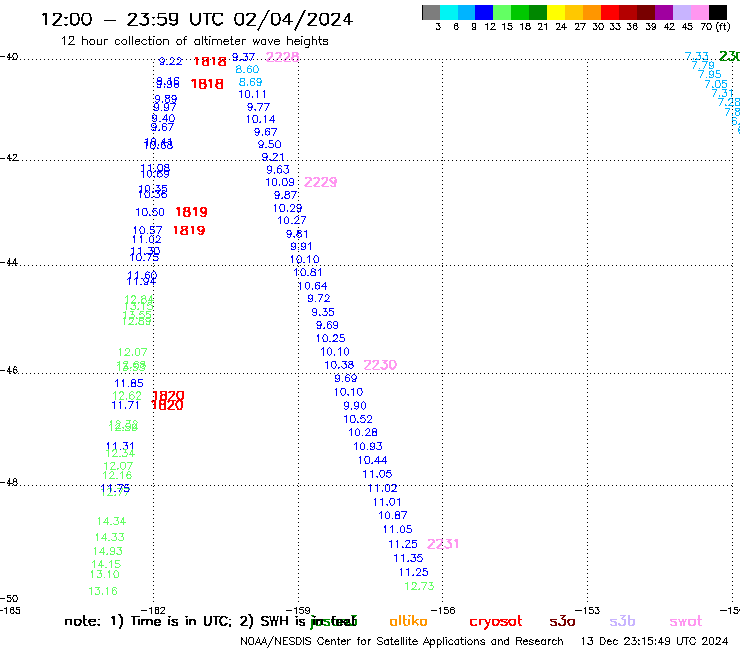740x650 pixels.
Task: Select the green value 13.16 at the bottom left
Action: point(103,591)
